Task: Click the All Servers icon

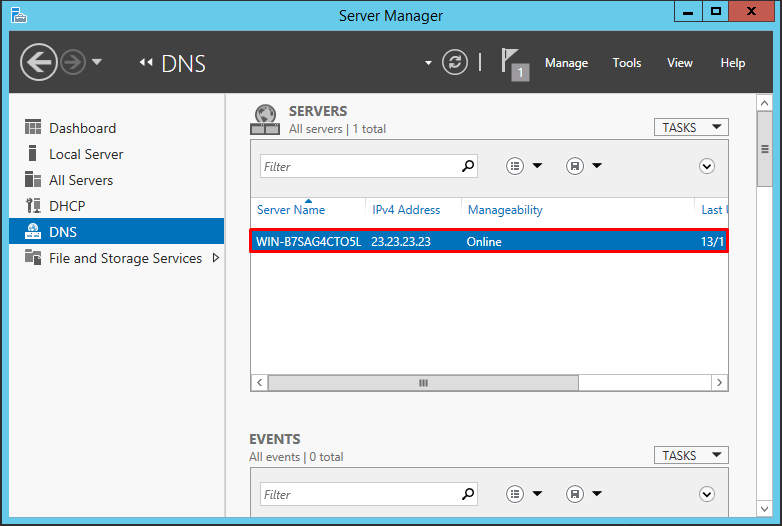Action: coord(33,179)
